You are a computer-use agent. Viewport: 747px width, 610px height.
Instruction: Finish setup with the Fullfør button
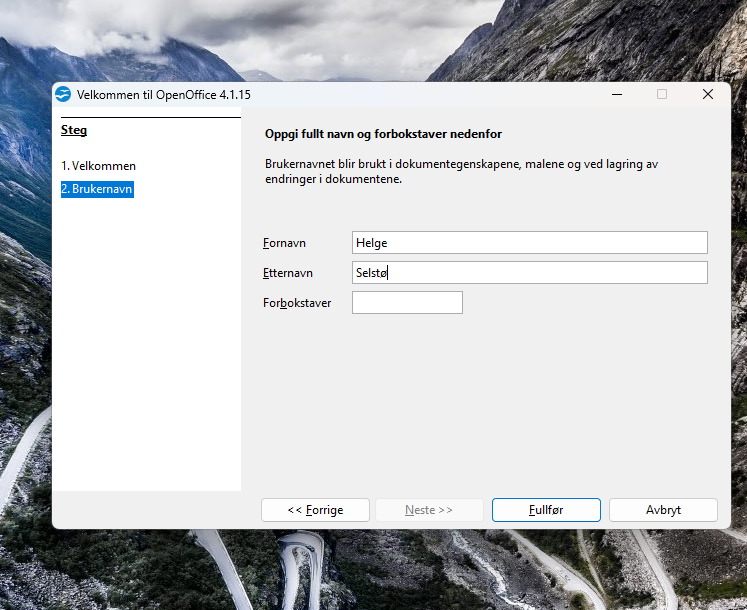(546, 510)
